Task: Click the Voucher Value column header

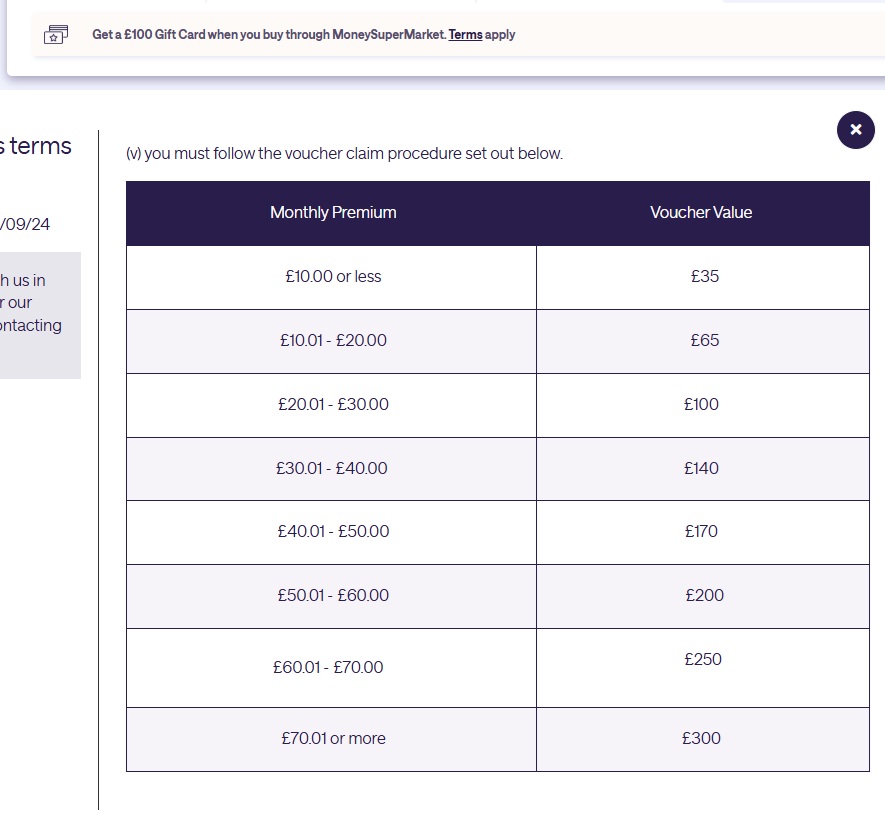Action: pyautogui.click(x=701, y=213)
